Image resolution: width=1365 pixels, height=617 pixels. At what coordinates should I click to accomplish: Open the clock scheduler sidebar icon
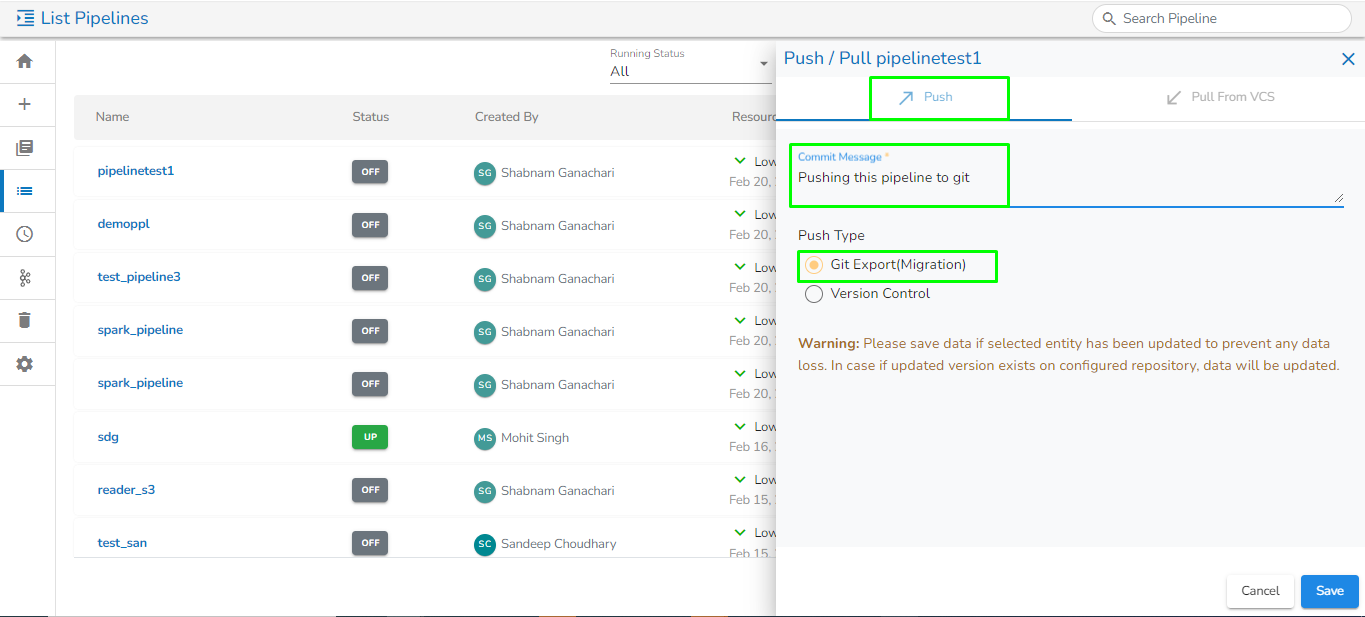coord(25,234)
